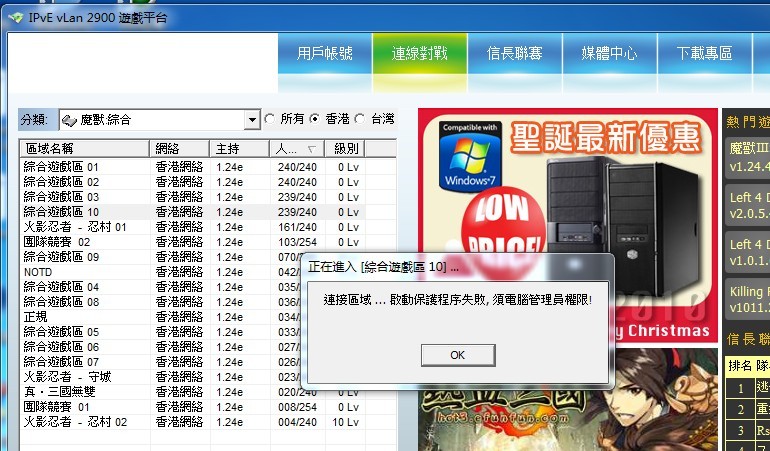Screen dimensions: 770x451
Task: Sort by 區域名稱 column header
Action: pyautogui.click(x=84, y=148)
